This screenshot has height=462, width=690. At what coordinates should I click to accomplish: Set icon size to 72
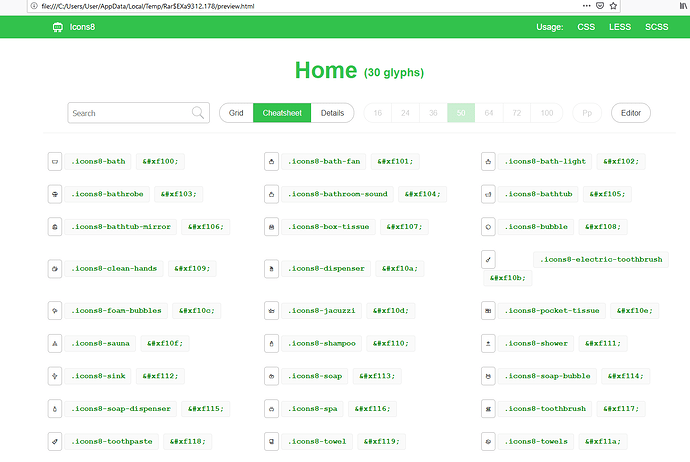(517, 113)
